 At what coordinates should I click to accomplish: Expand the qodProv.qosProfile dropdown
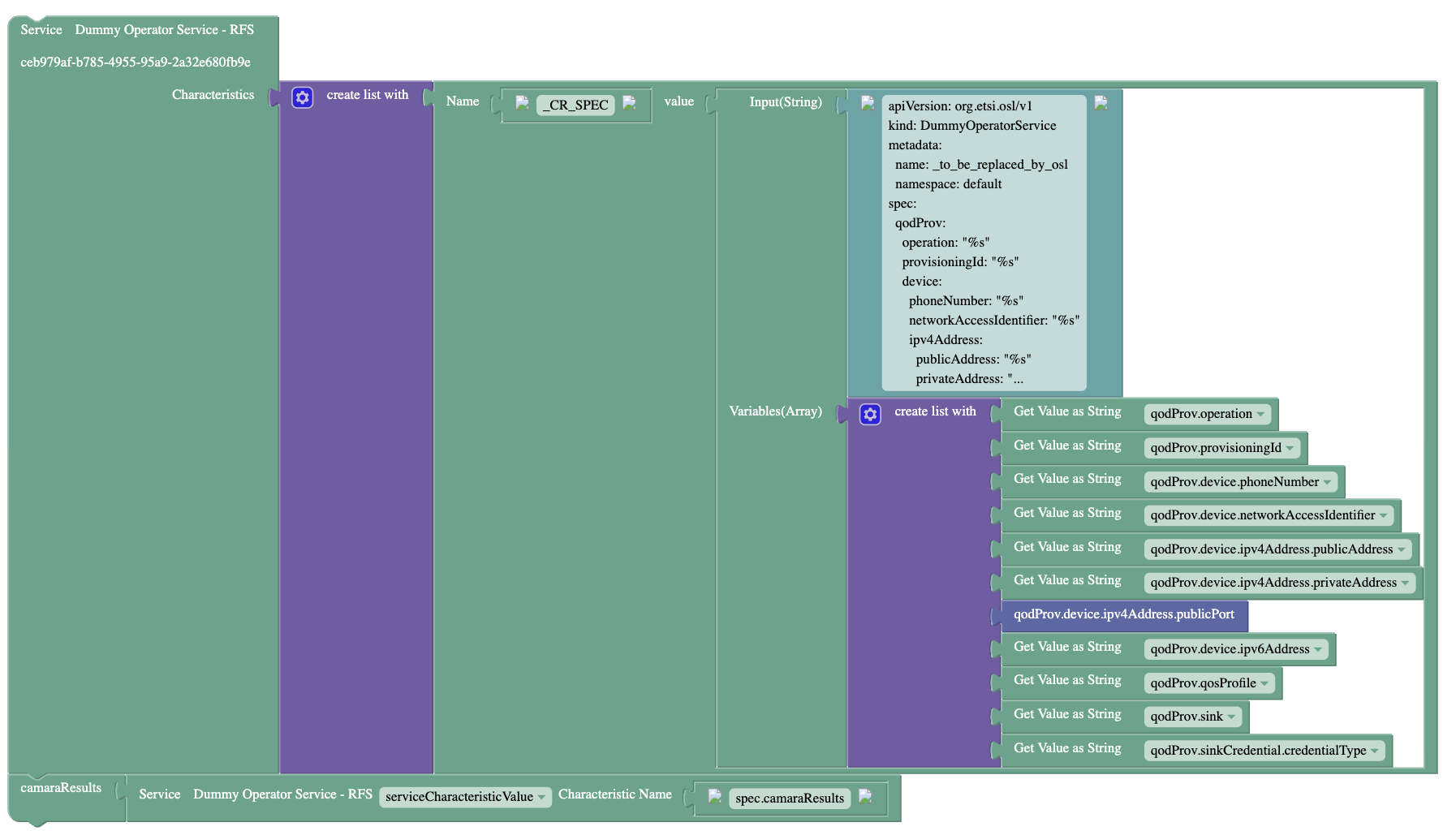point(1208,683)
